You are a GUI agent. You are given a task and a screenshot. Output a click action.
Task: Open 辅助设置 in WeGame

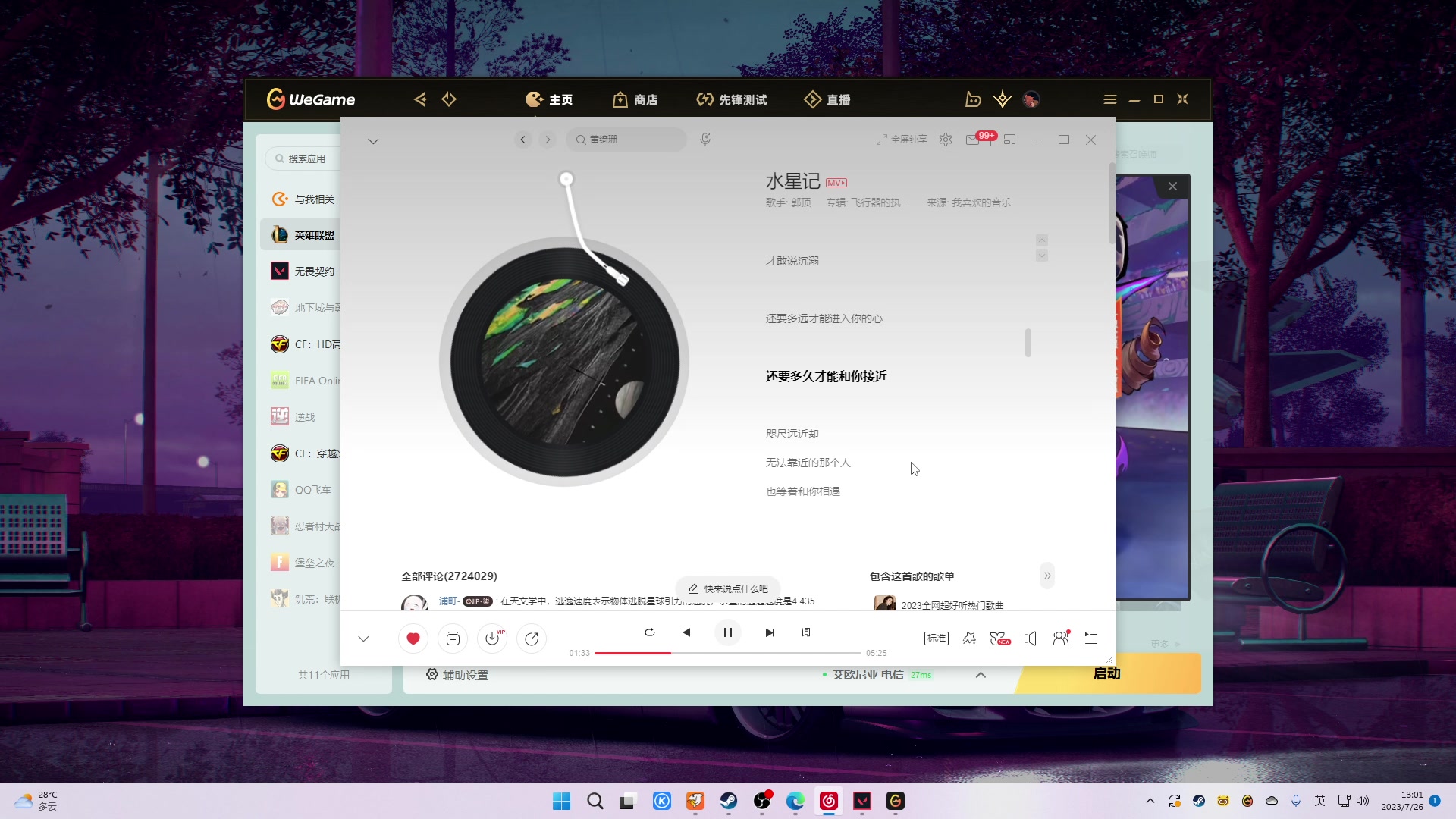click(x=457, y=675)
